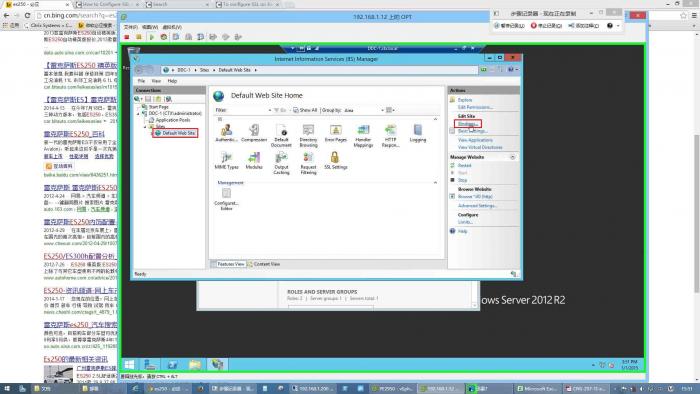Click View Applications action link
The height and width of the screenshot is (394, 700).
point(475,140)
